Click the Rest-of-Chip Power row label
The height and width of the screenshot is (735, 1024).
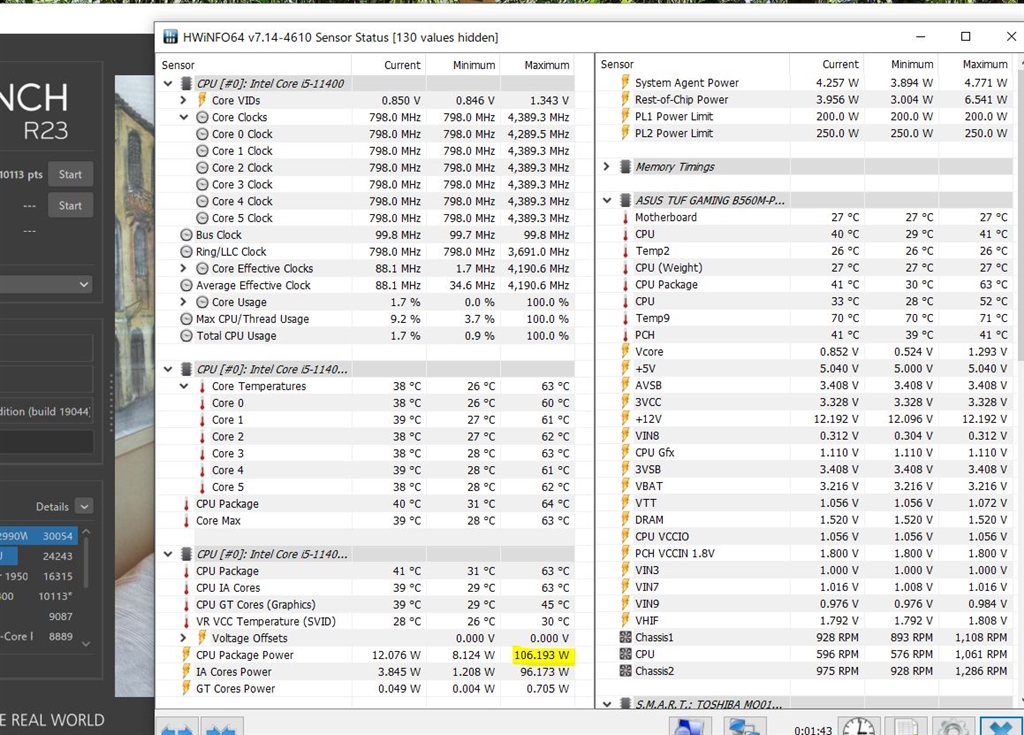[x=681, y=99]
